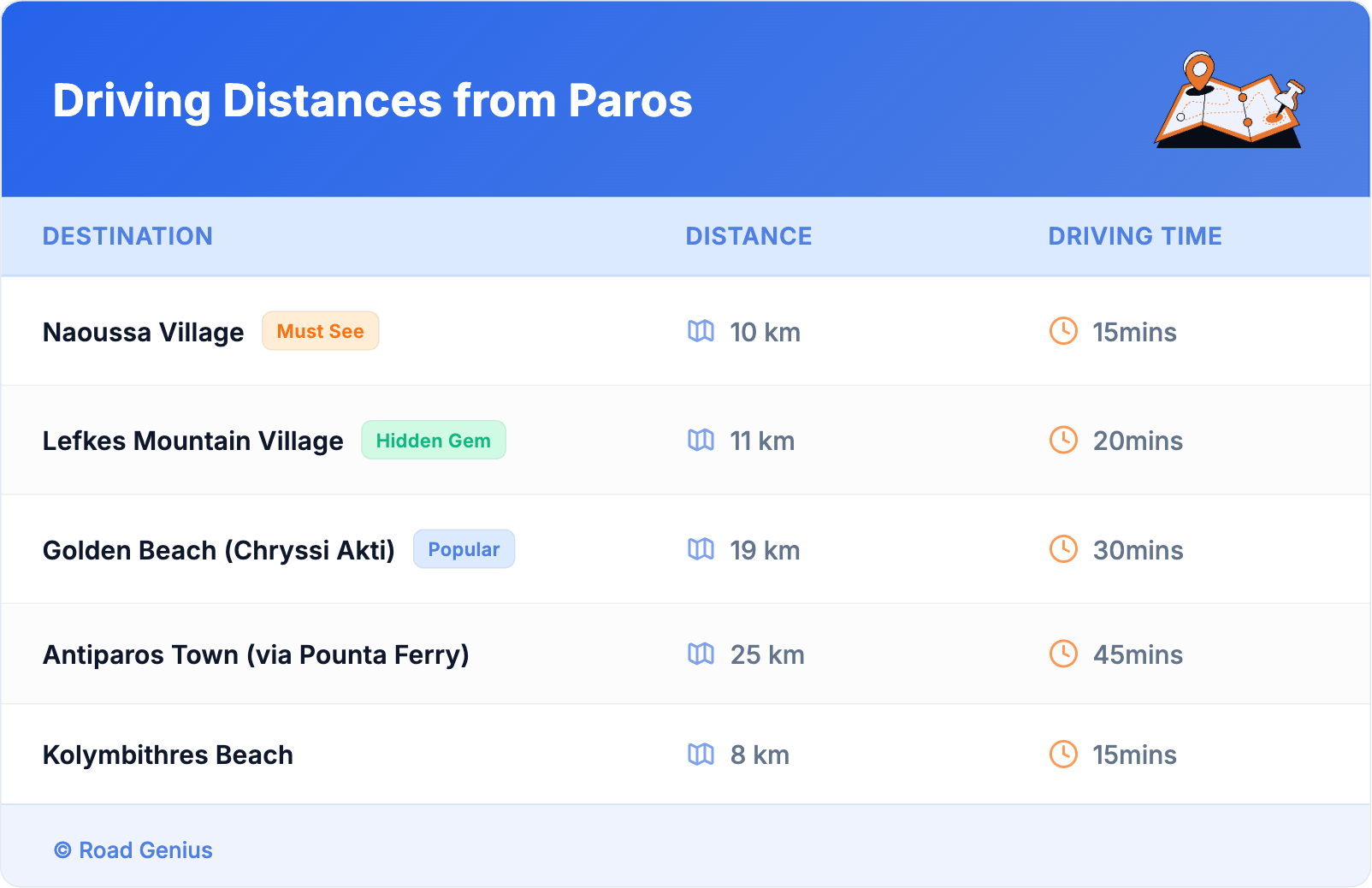Click the map icon beside 11 km
This screenshot has height=888, width=1372.
(x=701, y=440)
